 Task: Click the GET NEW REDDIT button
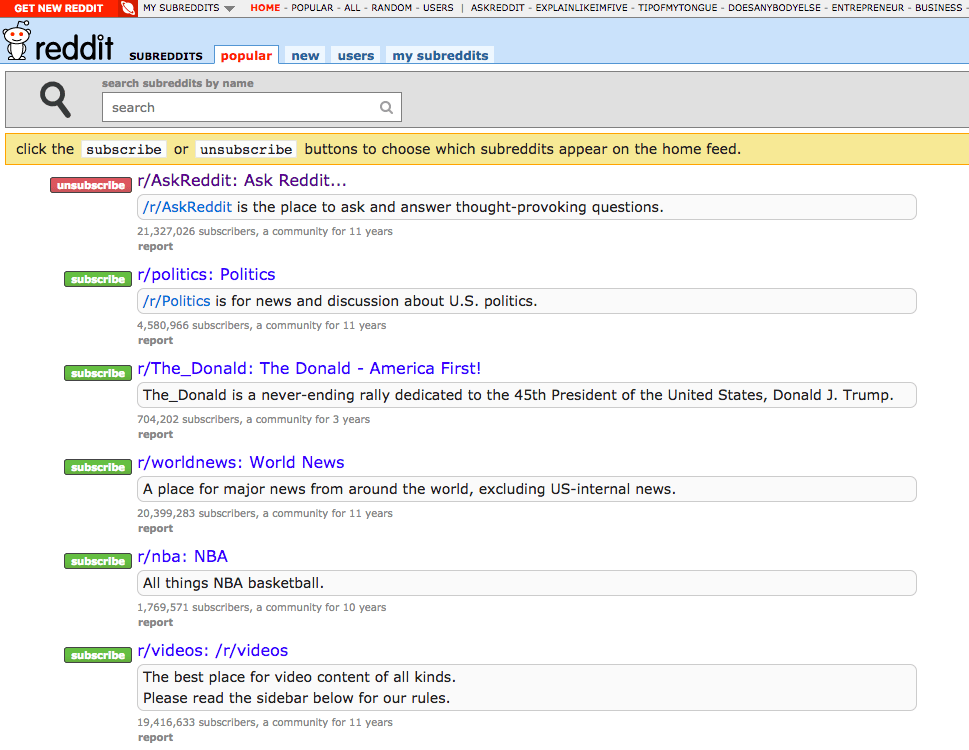[x=57, y=8]
